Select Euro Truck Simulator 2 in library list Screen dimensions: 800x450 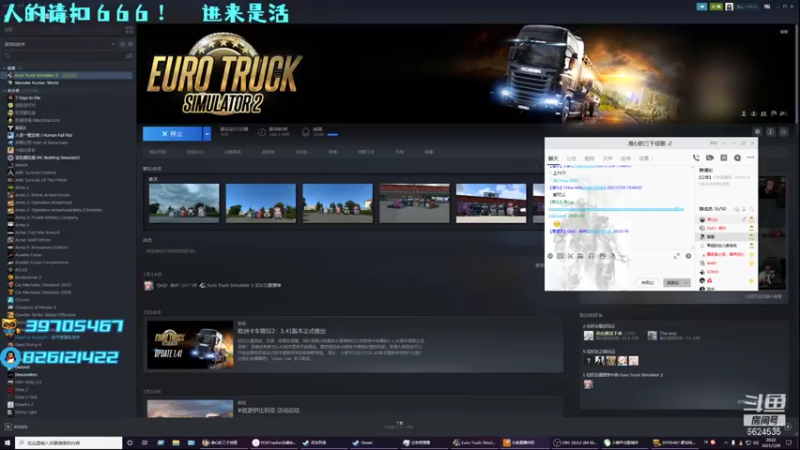pos(66,75)
